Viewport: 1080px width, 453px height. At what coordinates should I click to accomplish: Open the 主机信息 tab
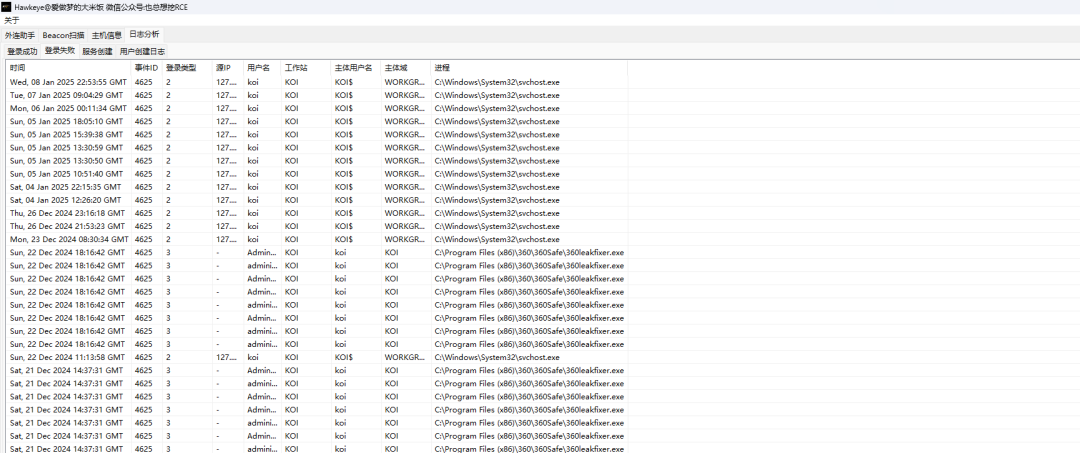(x=107, y=34)
